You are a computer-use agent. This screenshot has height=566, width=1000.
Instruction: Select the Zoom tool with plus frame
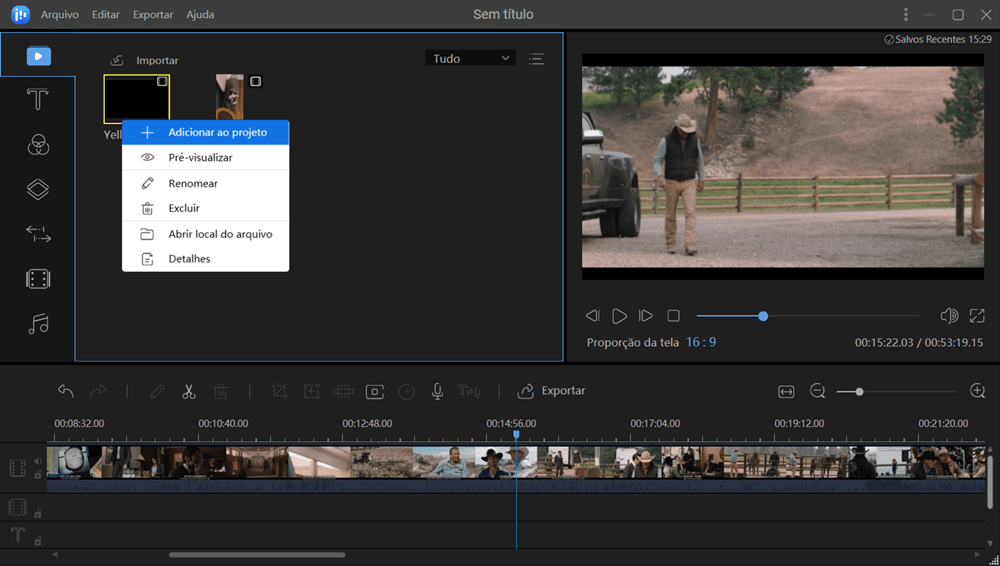tap(311, 391)
